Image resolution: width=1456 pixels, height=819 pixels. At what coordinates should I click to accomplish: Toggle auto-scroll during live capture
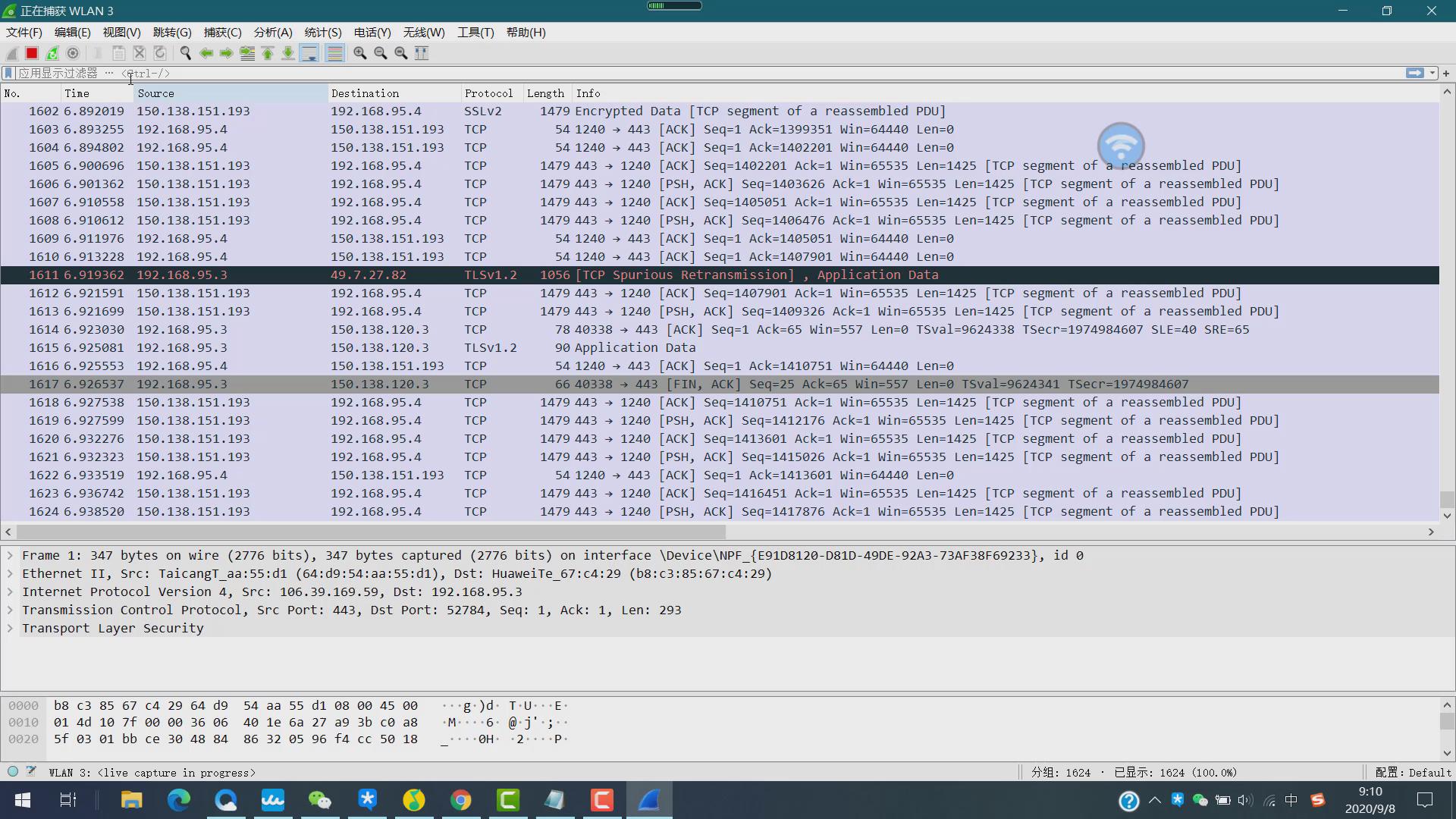pos(309,53)
